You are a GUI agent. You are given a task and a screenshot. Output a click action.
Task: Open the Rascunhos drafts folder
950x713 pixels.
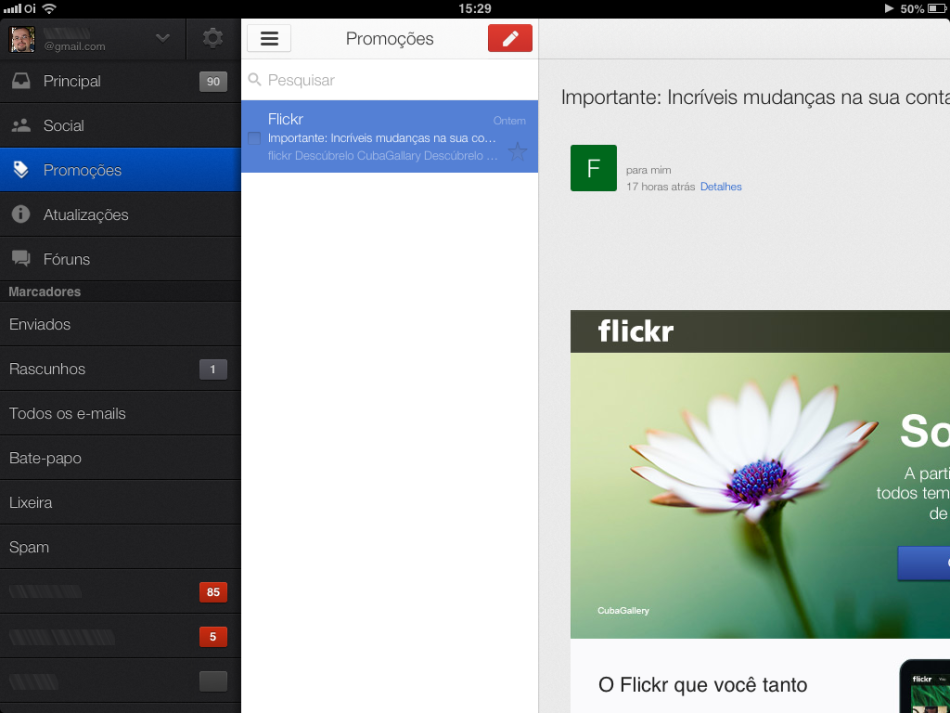[x=47, y=369]
